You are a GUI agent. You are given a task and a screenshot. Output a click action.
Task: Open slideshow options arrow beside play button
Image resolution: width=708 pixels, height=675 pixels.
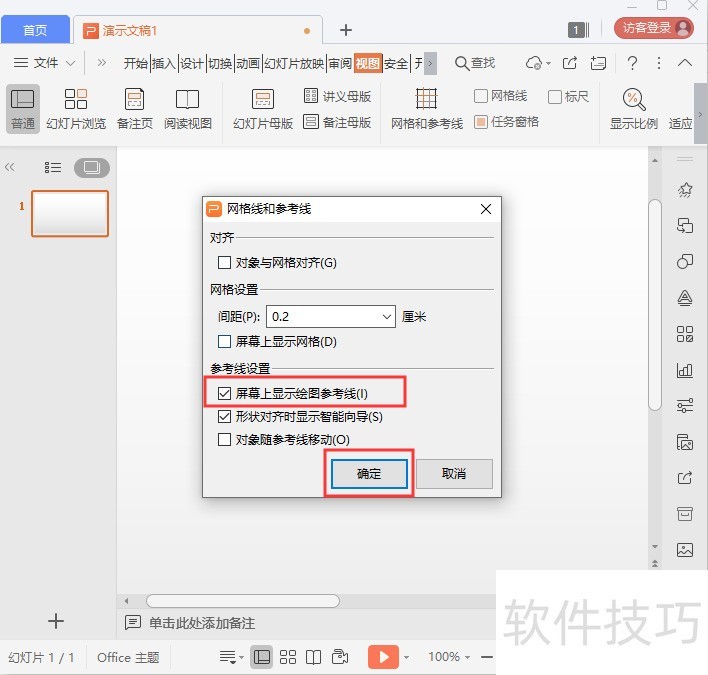pyautogui.click(x=406, y=657)
